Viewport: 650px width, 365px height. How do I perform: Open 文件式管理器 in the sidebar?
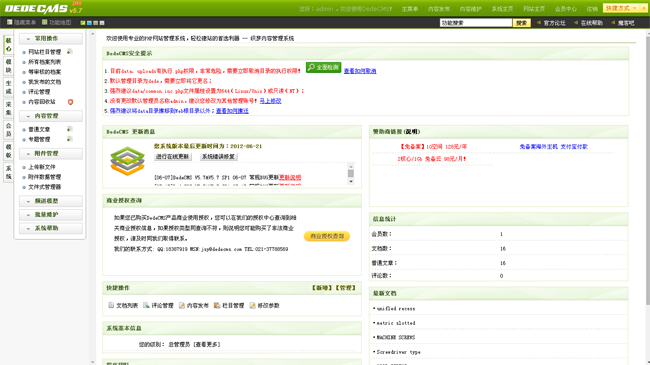pos(44,187)
